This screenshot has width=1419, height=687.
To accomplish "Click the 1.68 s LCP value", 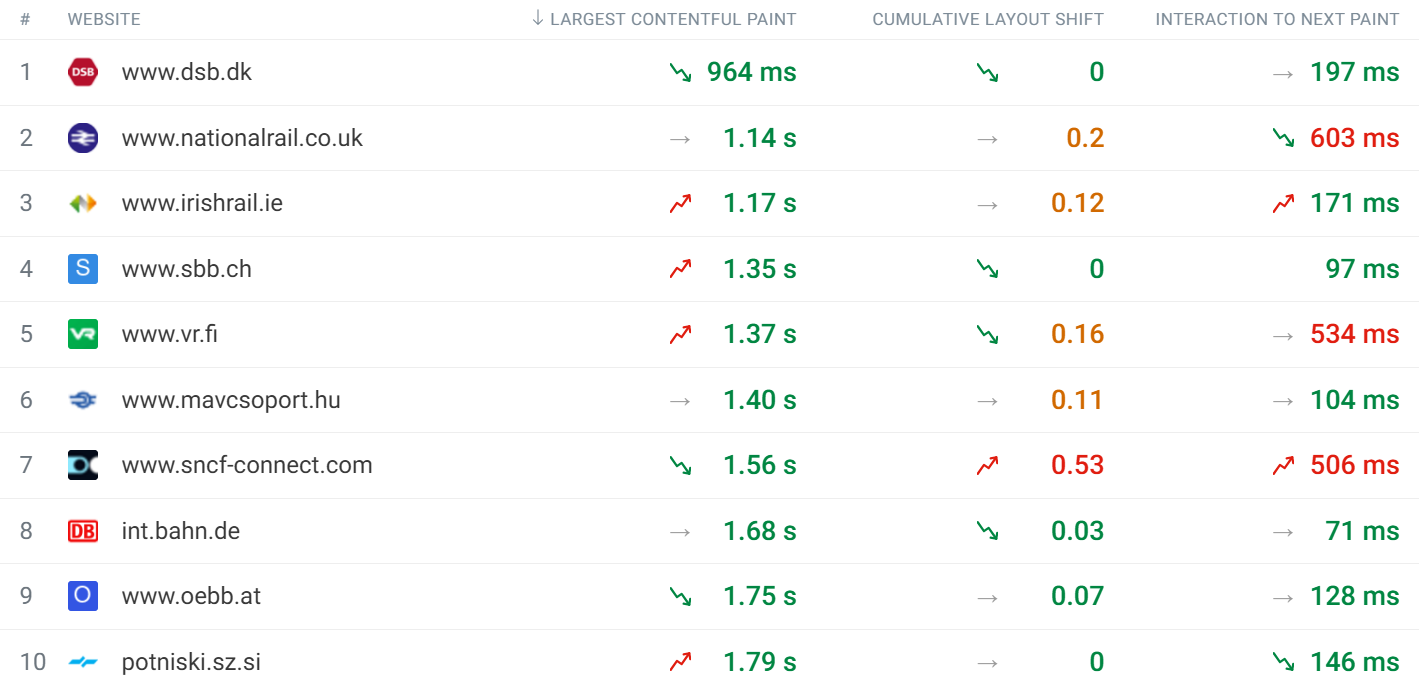I will 760,531.
